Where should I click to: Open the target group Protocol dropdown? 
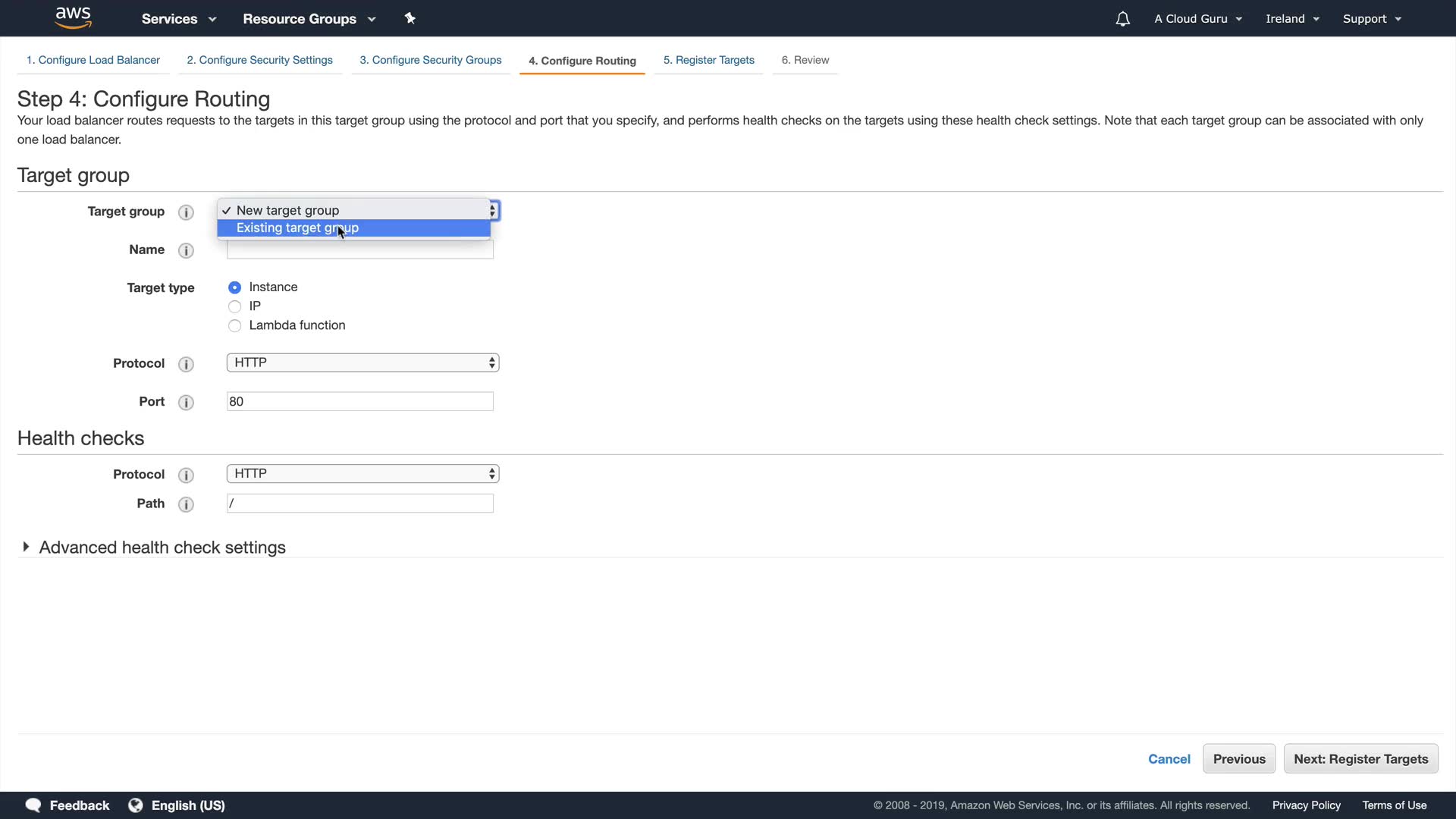click(362, 363)
